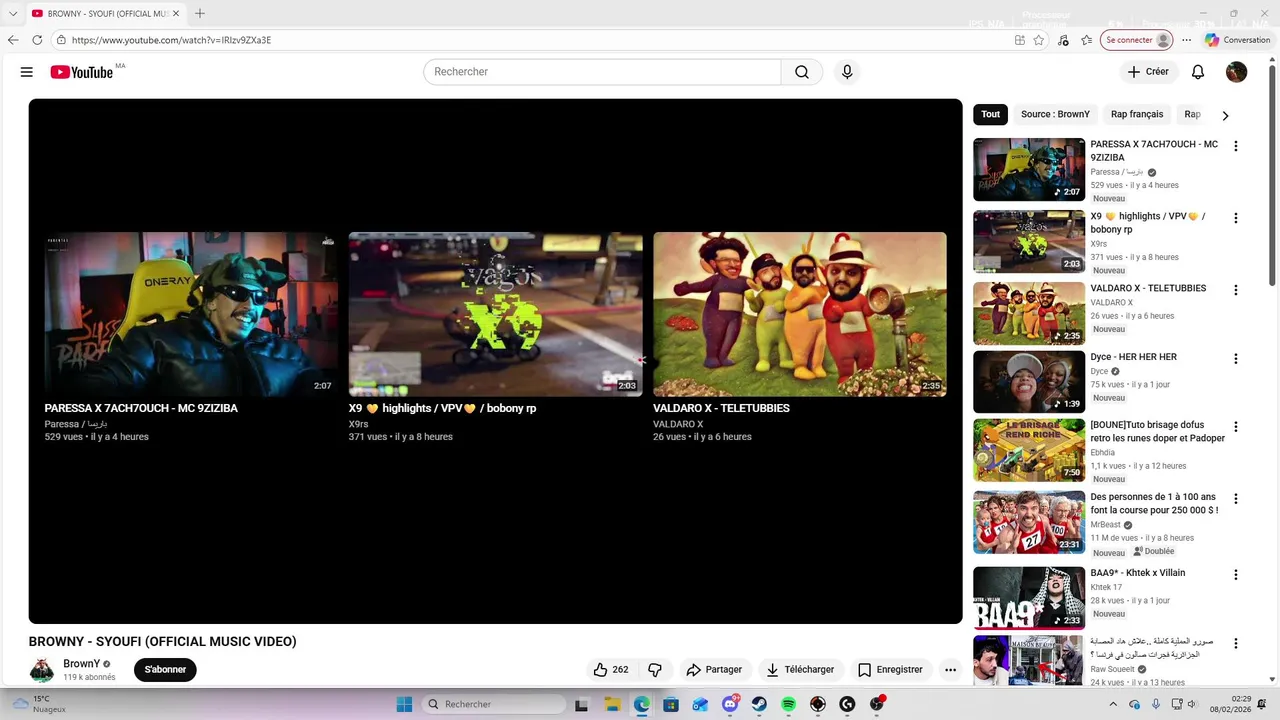Screen dimensions: 1280x720
Task: Select the Tout filter chip
Action: [990, 114]
